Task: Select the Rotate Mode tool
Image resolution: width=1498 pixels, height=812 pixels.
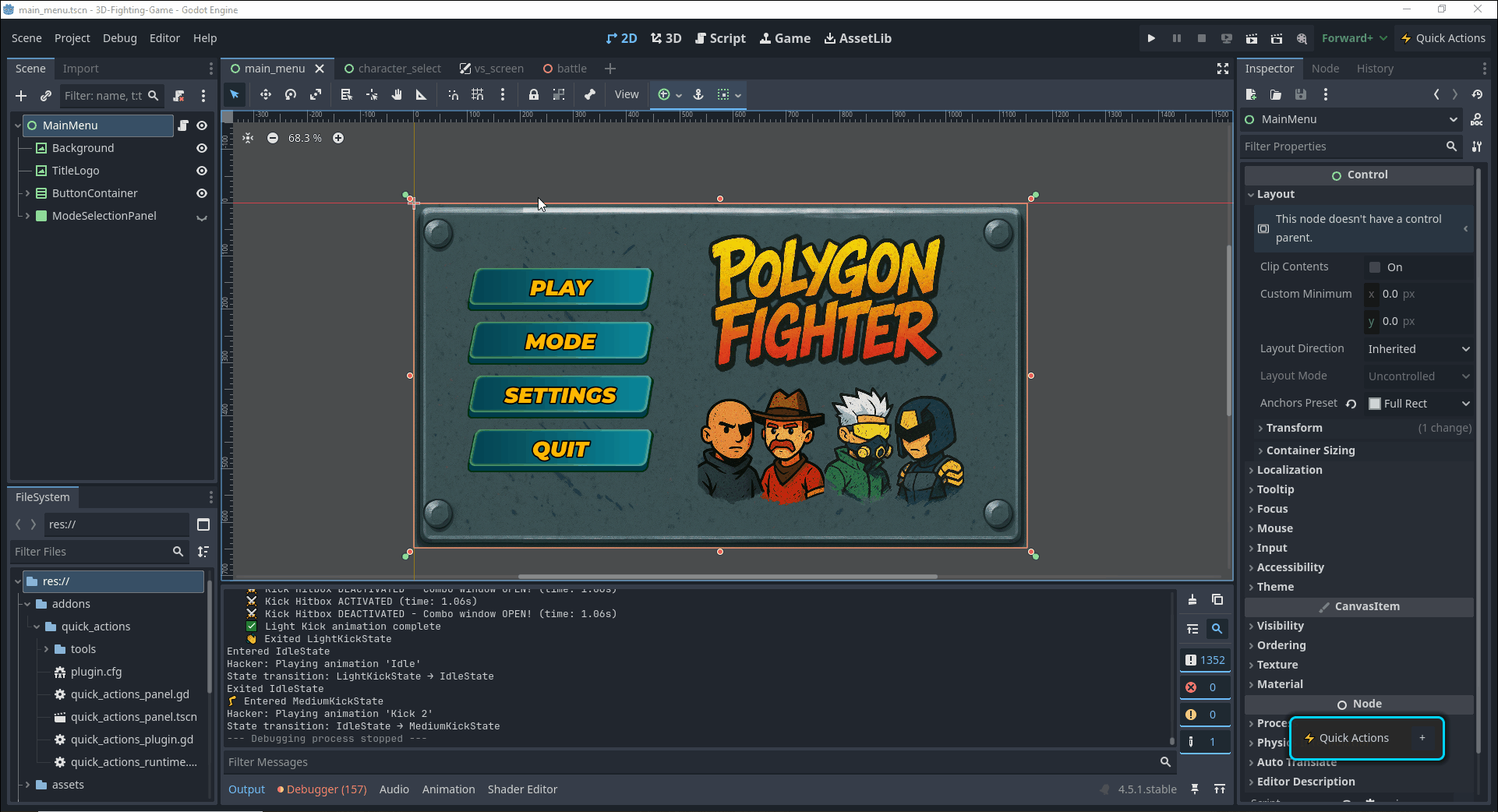Action: (x=291, y=95)
